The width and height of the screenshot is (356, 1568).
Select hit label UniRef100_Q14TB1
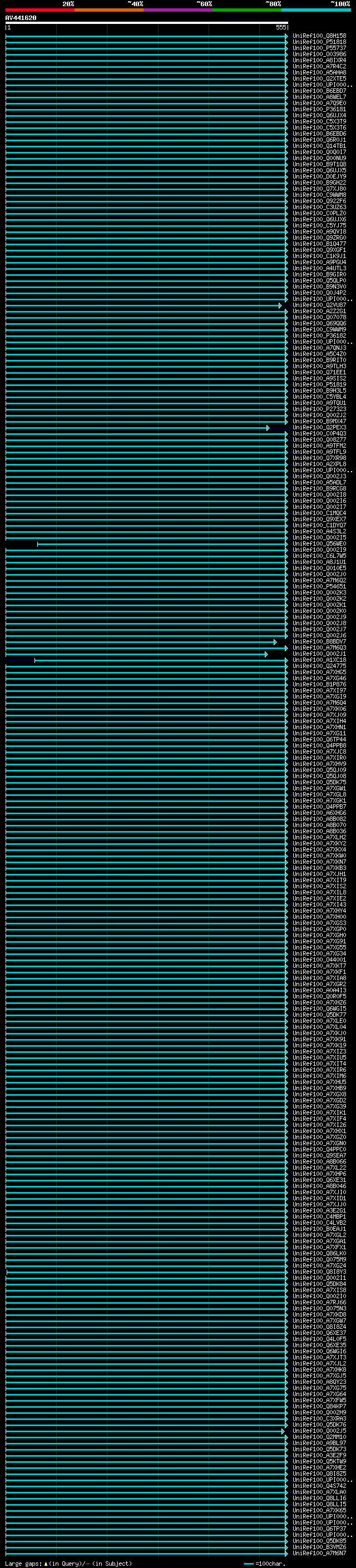319,146
